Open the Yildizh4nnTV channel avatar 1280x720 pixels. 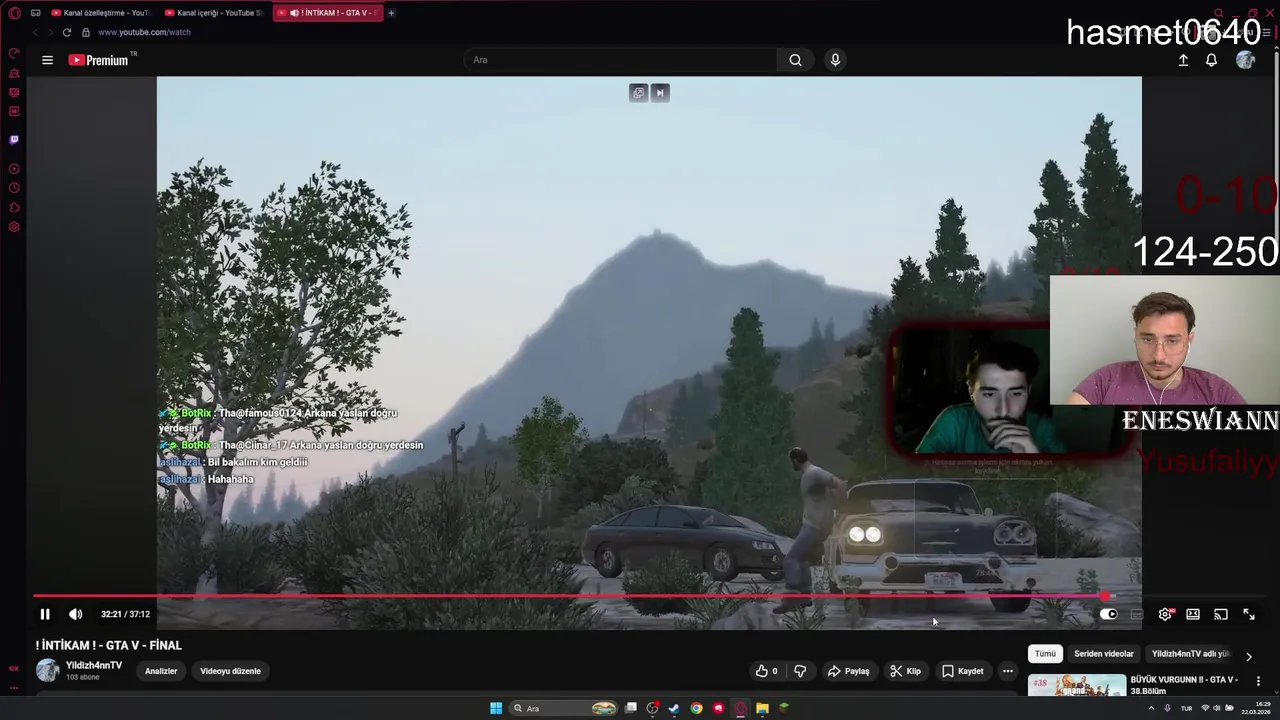pyautogui.click(x=47, y=670)
